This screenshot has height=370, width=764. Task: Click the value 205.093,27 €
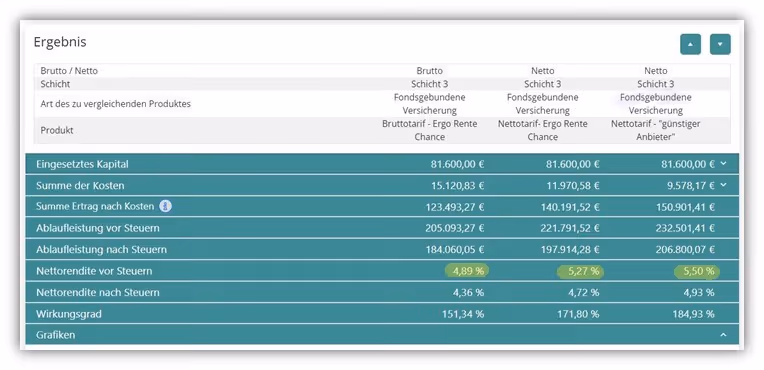(455, 228)
